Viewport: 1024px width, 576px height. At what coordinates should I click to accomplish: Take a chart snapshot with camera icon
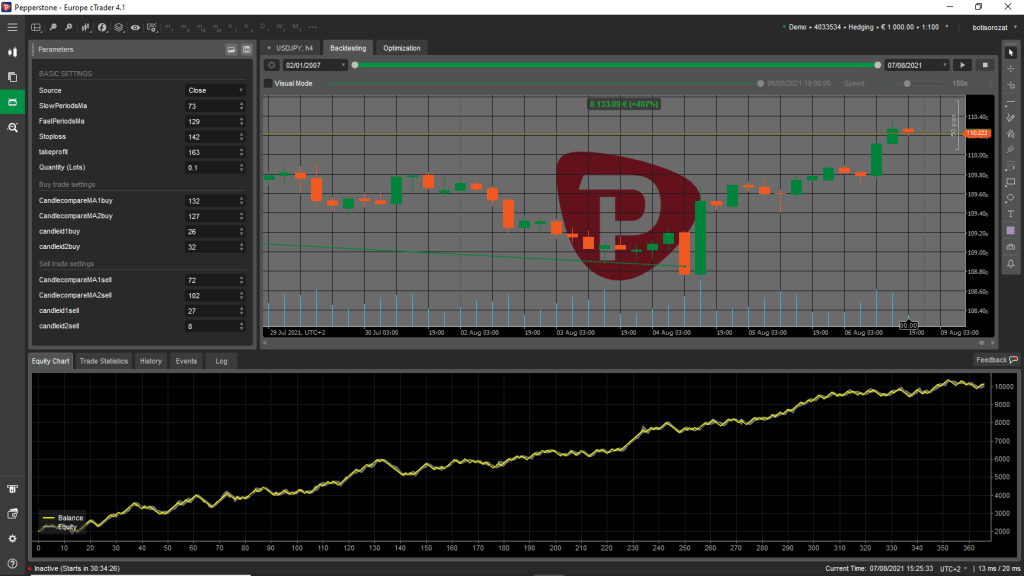(1011, 246)
